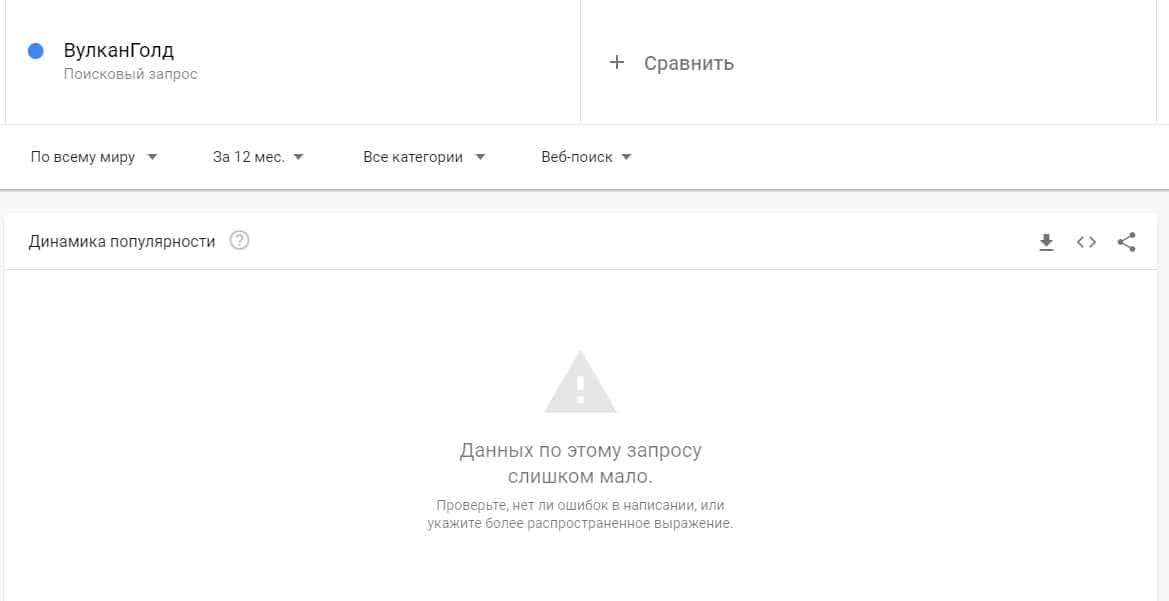This screenshot has height=601, width=1169.
Task: Open the По всему миру region dropdown
Action: 94,157
